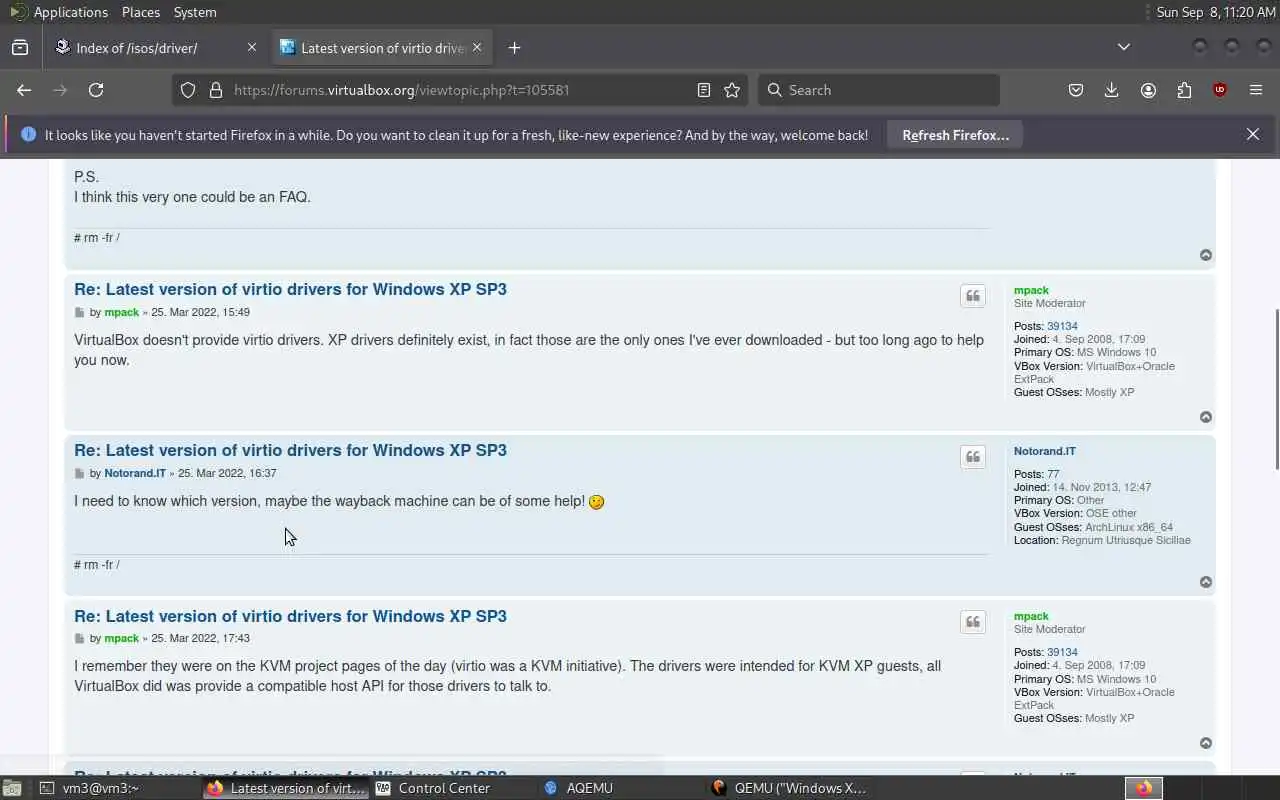
Task: Bookmark this page with the star
Action: tap(732, 90)
